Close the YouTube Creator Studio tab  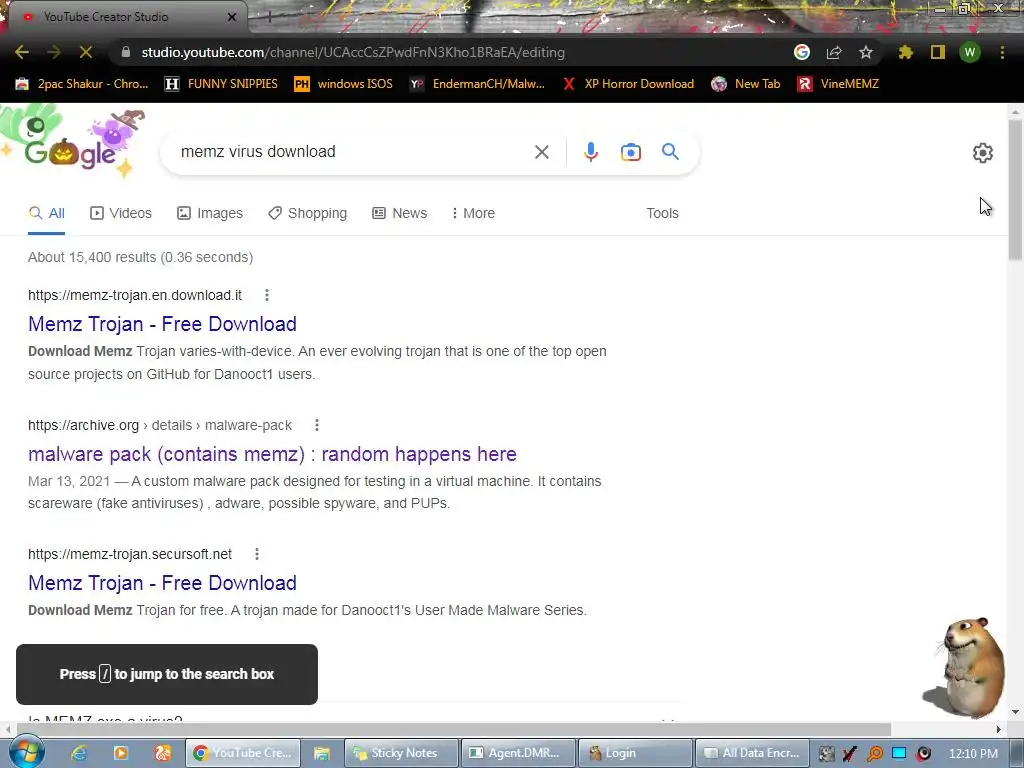[x=232, y=17]
